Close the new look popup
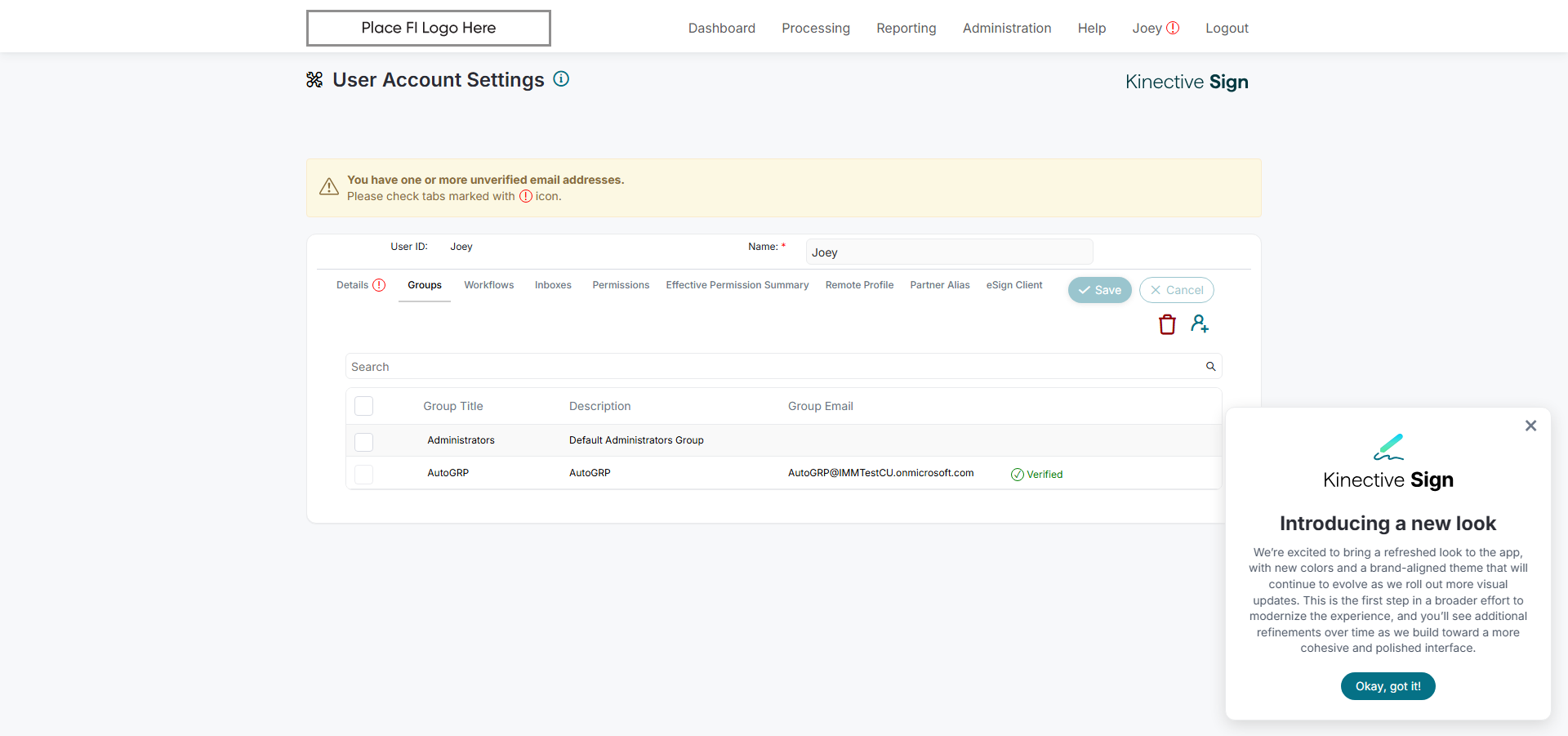1568x736 pixels. click(1530, 426)
